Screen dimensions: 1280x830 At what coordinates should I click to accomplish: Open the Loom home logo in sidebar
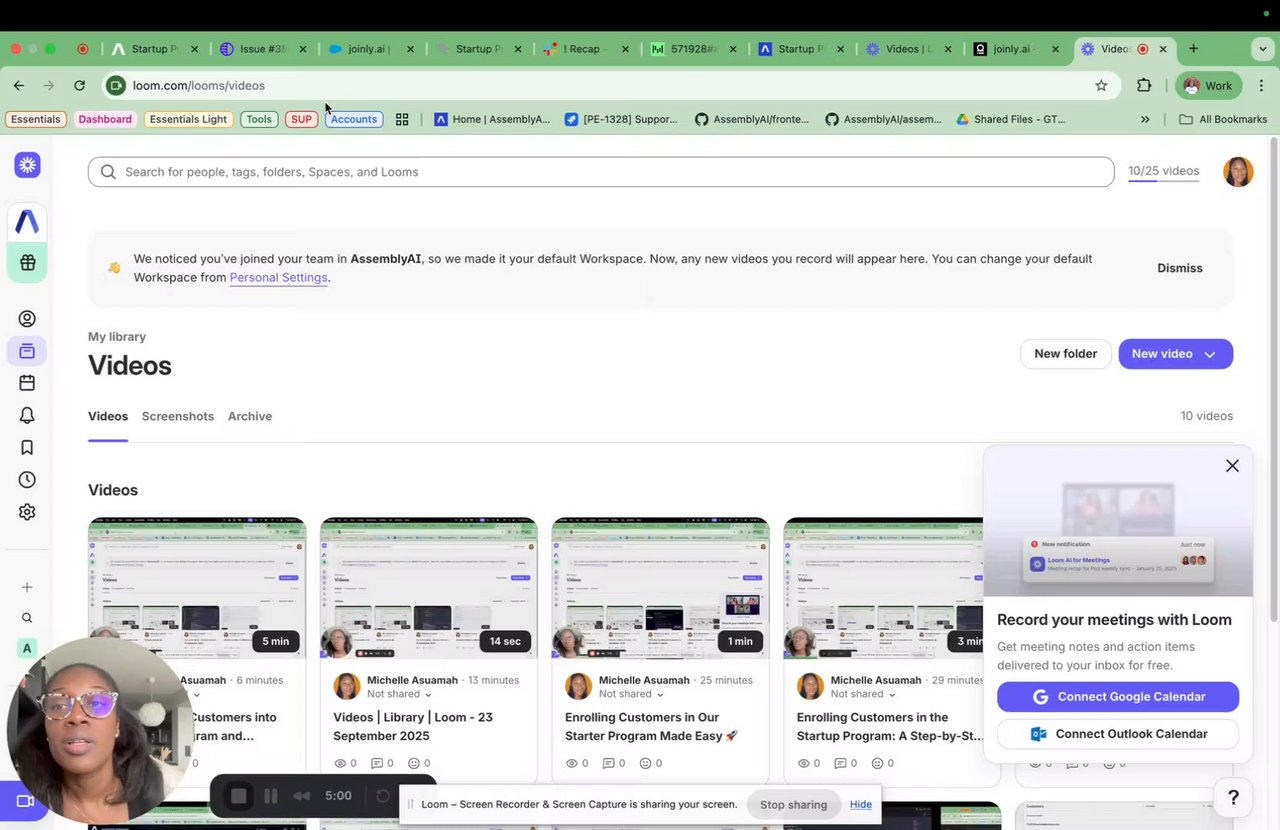[x=27, y=165]
